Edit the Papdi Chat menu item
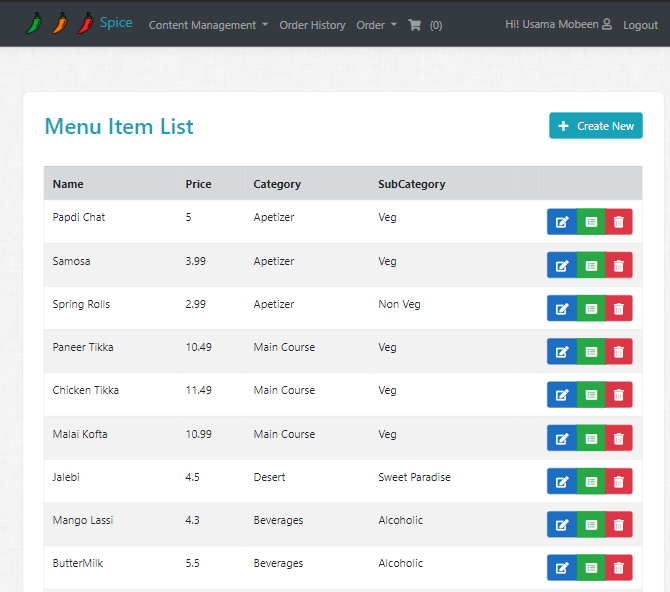Viewport: 670px width, 592px height. 562,222
